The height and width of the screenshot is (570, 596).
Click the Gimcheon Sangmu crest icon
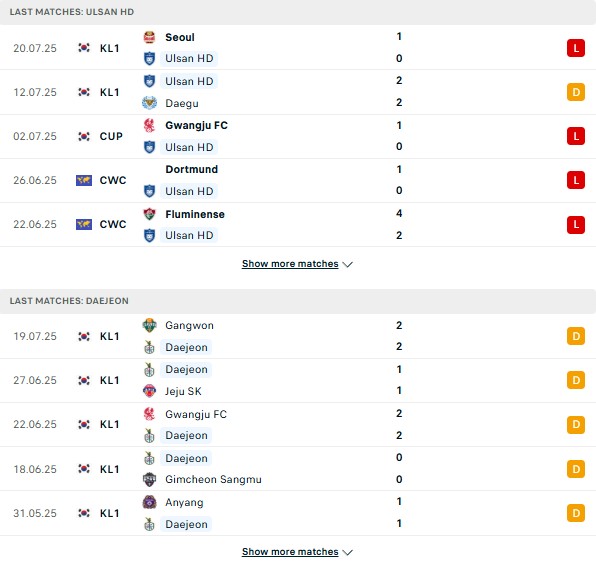149,480
